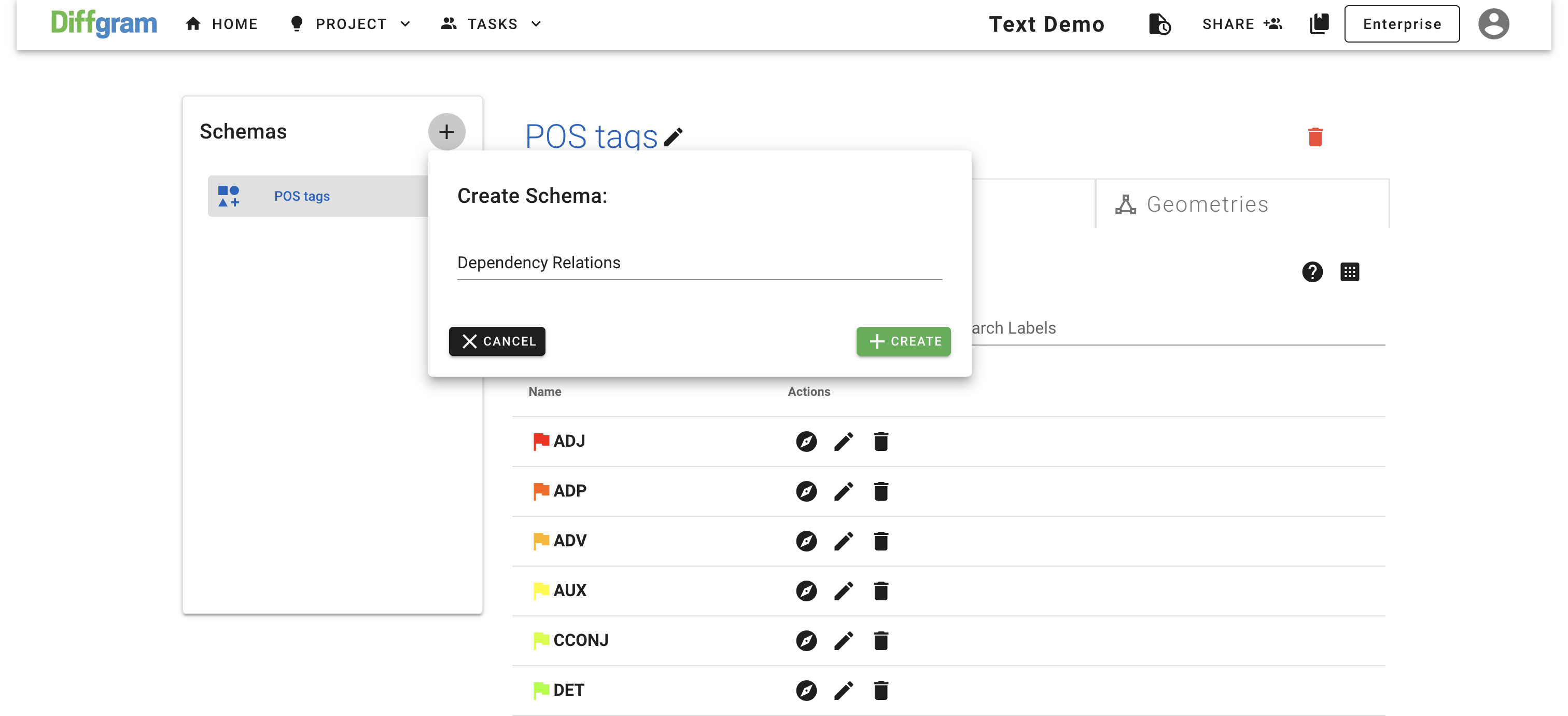1568x716 pixels.
Task: Click the schema name input field
Action: [699, 263]
